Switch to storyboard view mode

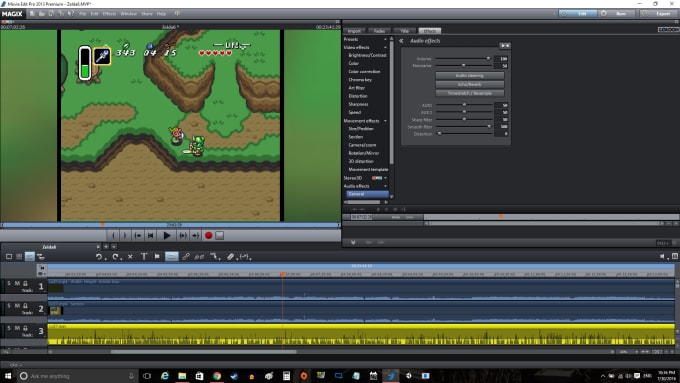click(x=9, y=257)
